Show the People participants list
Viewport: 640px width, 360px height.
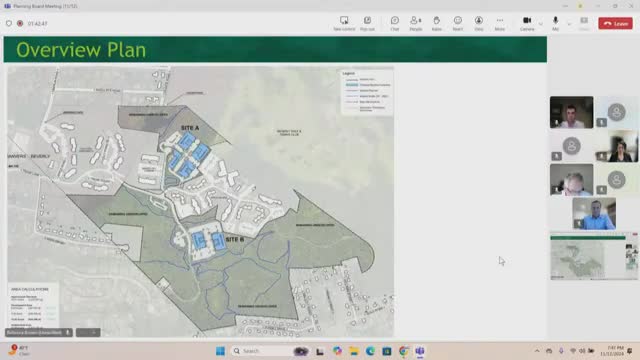click(416, 24)
